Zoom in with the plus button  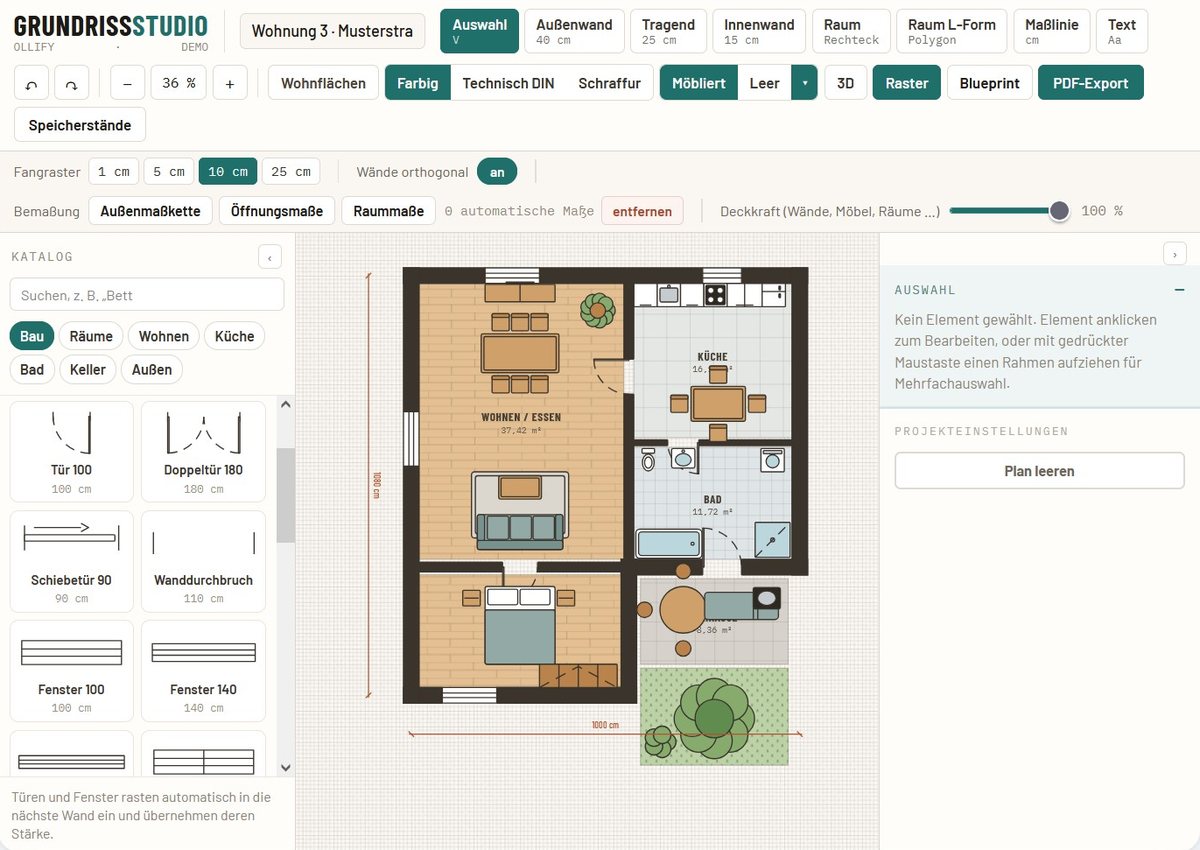click(x=230, y=84)
